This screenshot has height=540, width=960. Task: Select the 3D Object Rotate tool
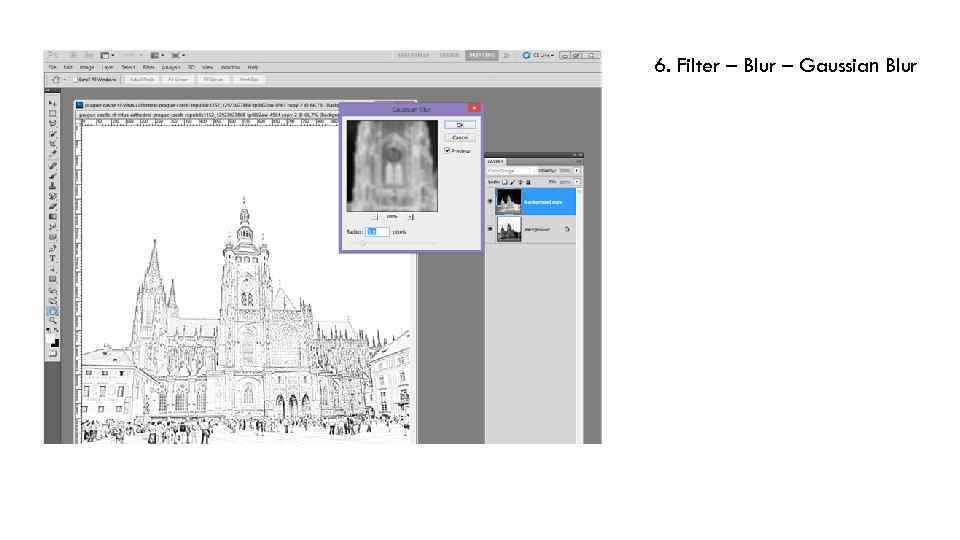[x=53, y=291]
